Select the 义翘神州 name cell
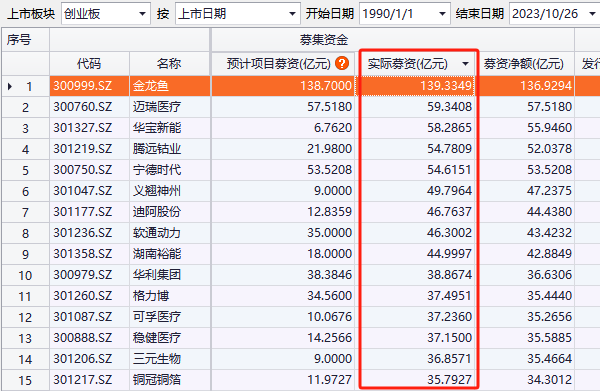This screenshot has height=391, width=600. pos(170,191)
